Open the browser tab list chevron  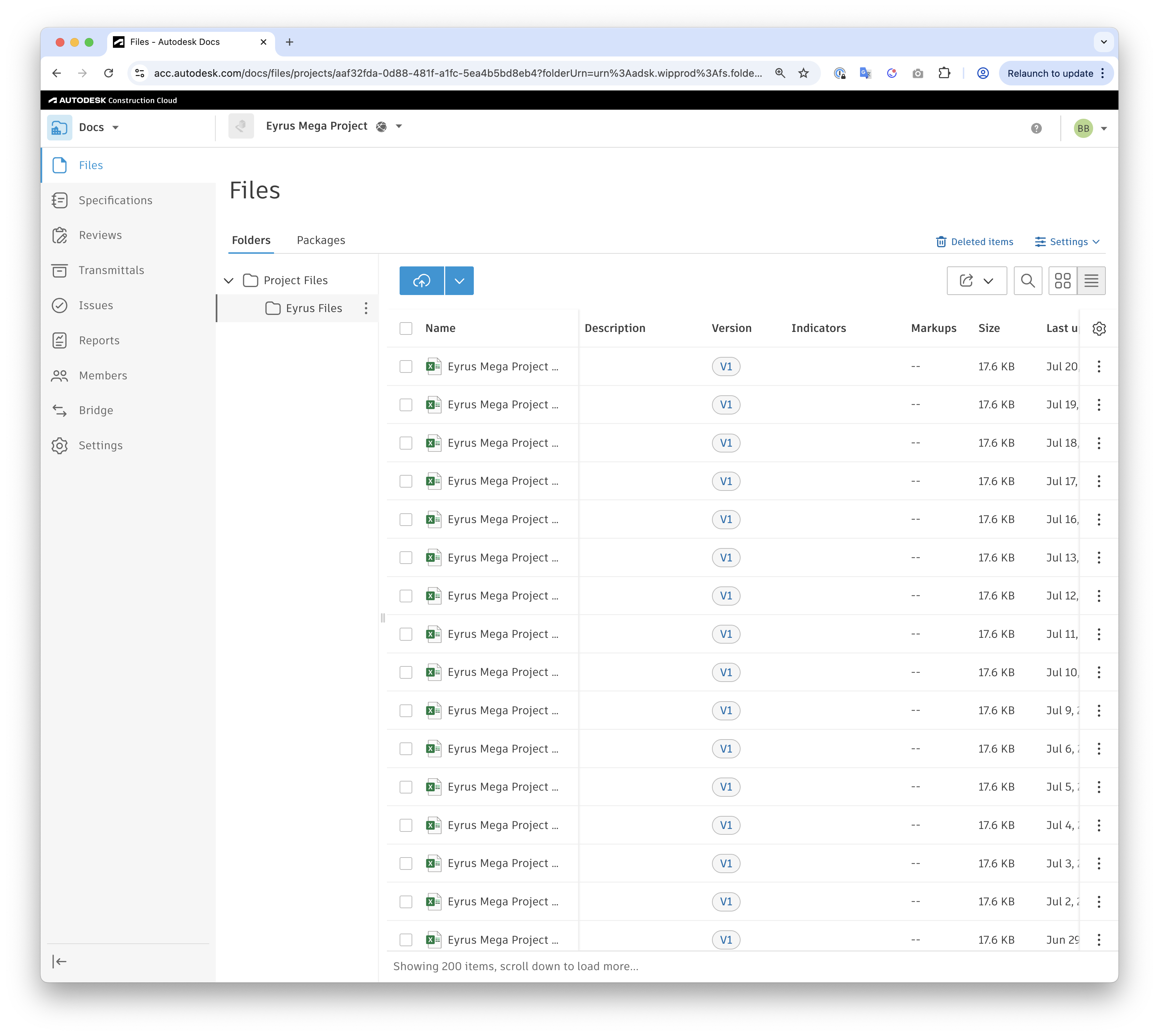pyautogui.click(x=1103, y=42)
